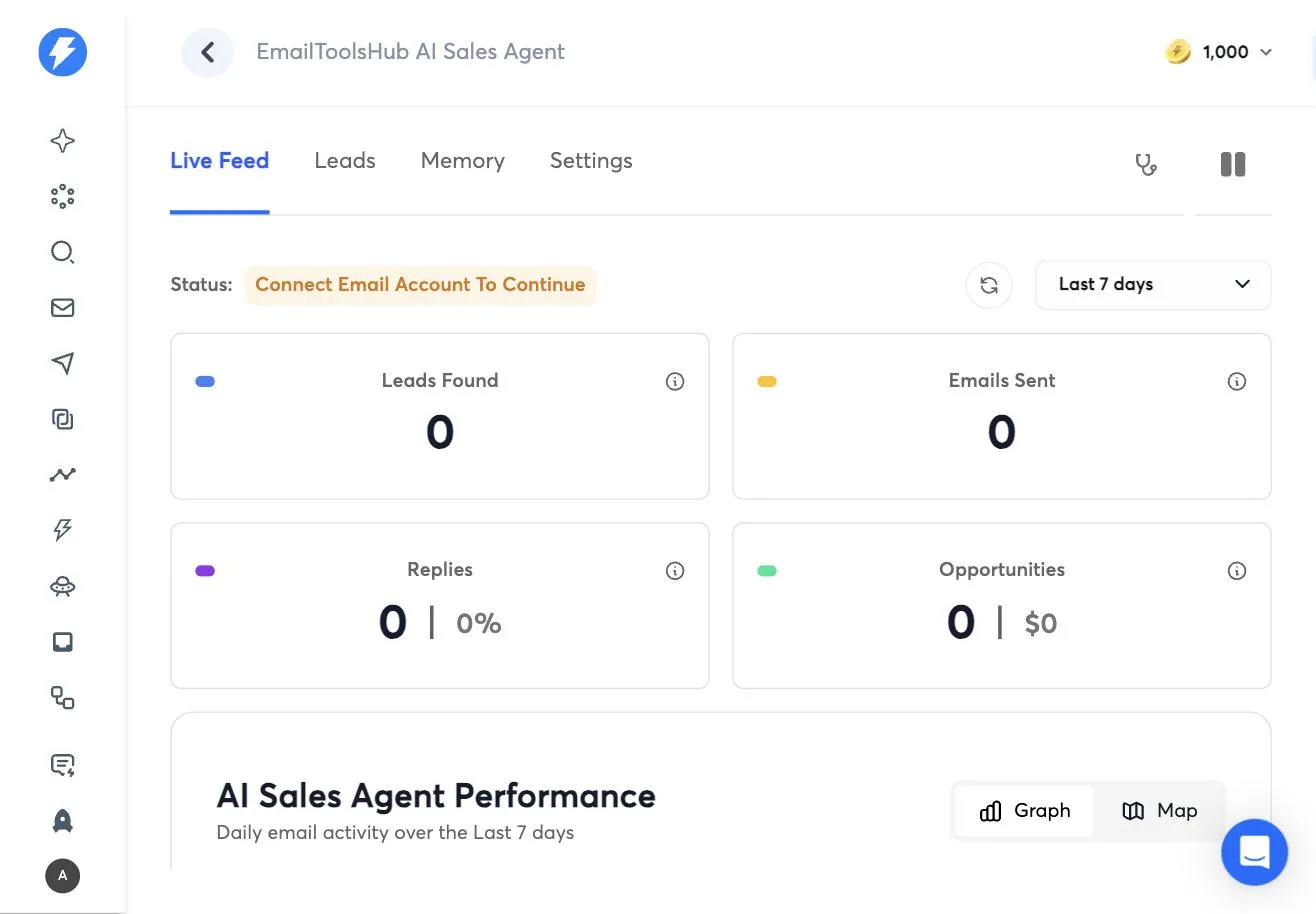This screenshot has height=914, width=1316.
Task: Open the line chart analytics icon
Action: click(63, 474)
